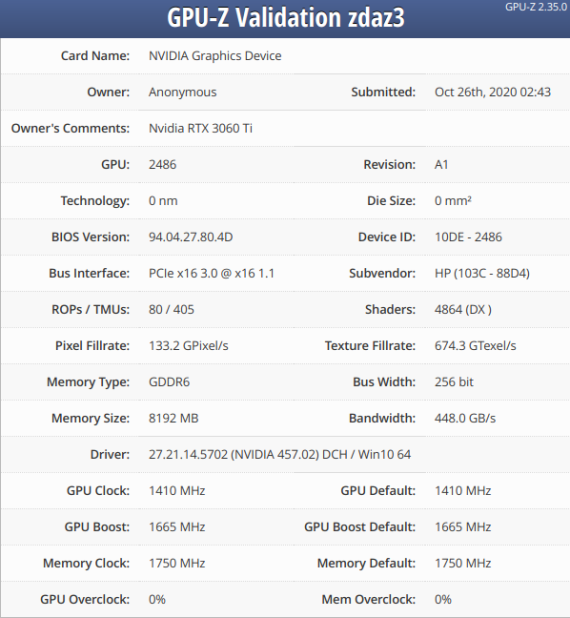
Task: Select BIOS version 94.04.27.80.4D
Action: pos(190,237)
